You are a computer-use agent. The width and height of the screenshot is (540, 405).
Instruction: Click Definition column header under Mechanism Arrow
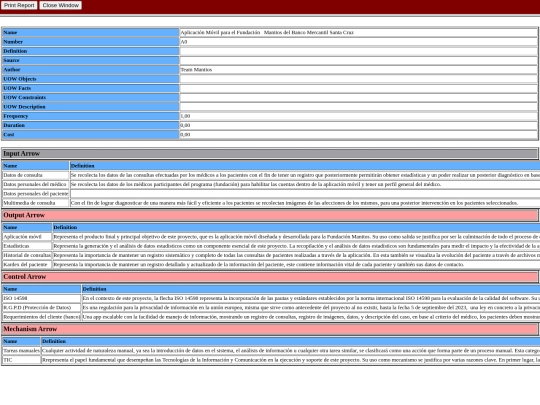coord(291,342)
